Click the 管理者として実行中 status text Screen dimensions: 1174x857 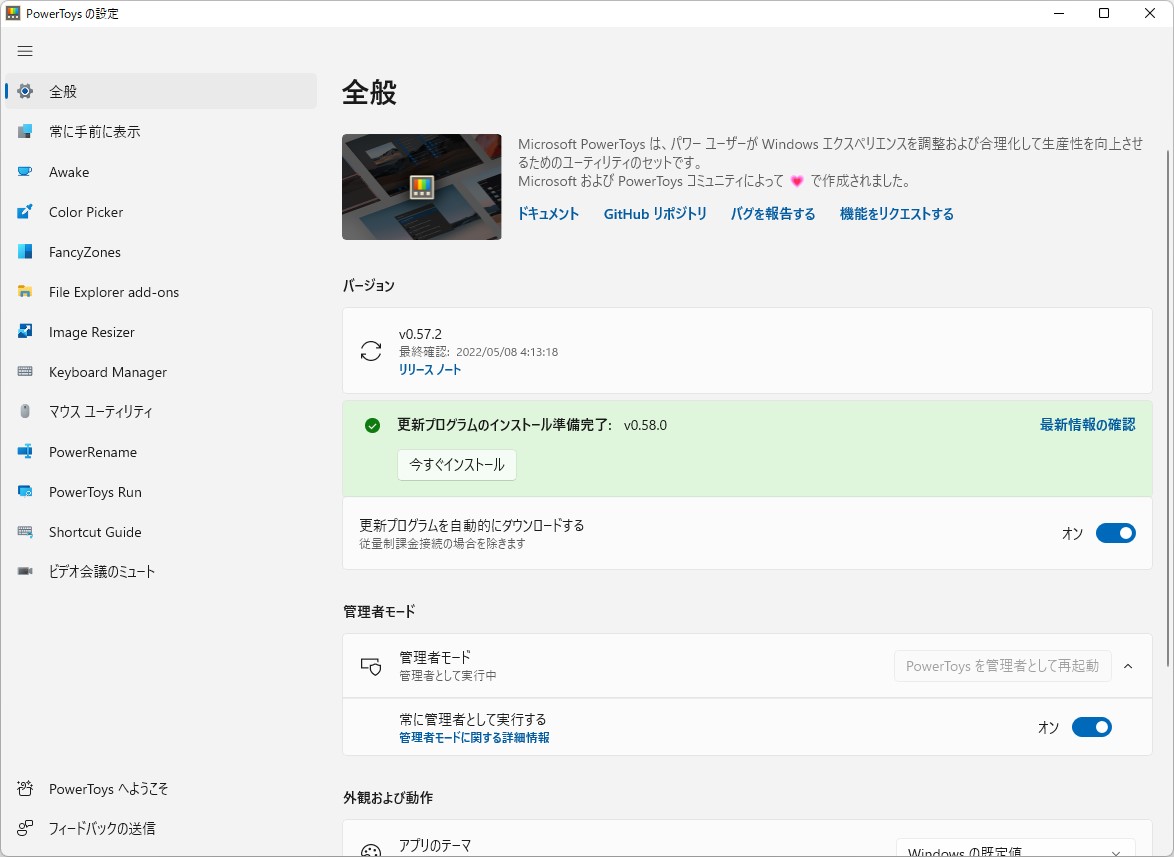pyautogui.click(x=448, y=675)
